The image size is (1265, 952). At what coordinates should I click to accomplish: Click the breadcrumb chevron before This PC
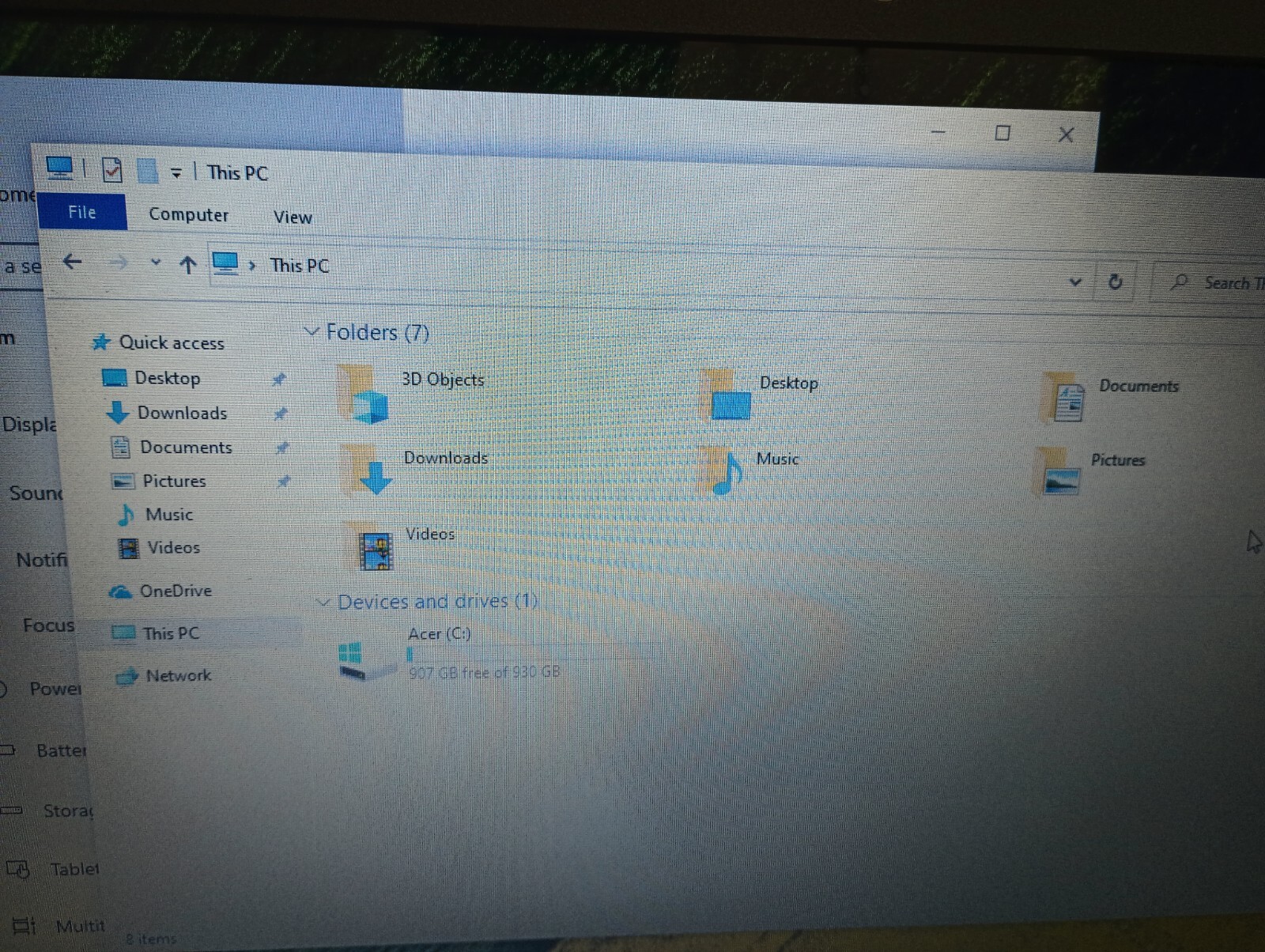(252, 266)
